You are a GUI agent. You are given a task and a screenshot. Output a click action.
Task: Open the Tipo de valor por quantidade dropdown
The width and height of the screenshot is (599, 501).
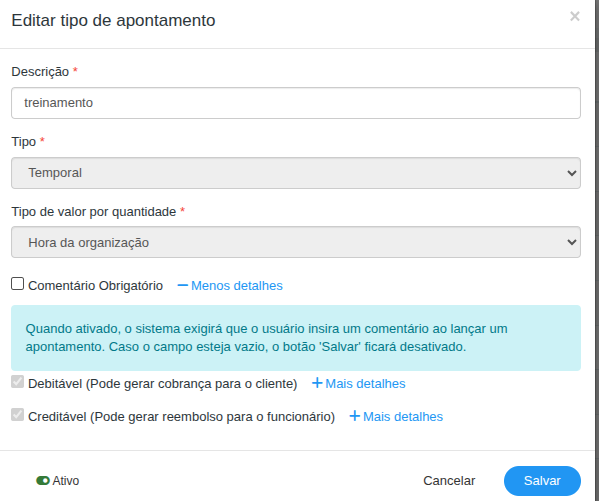tap(296, 242)
